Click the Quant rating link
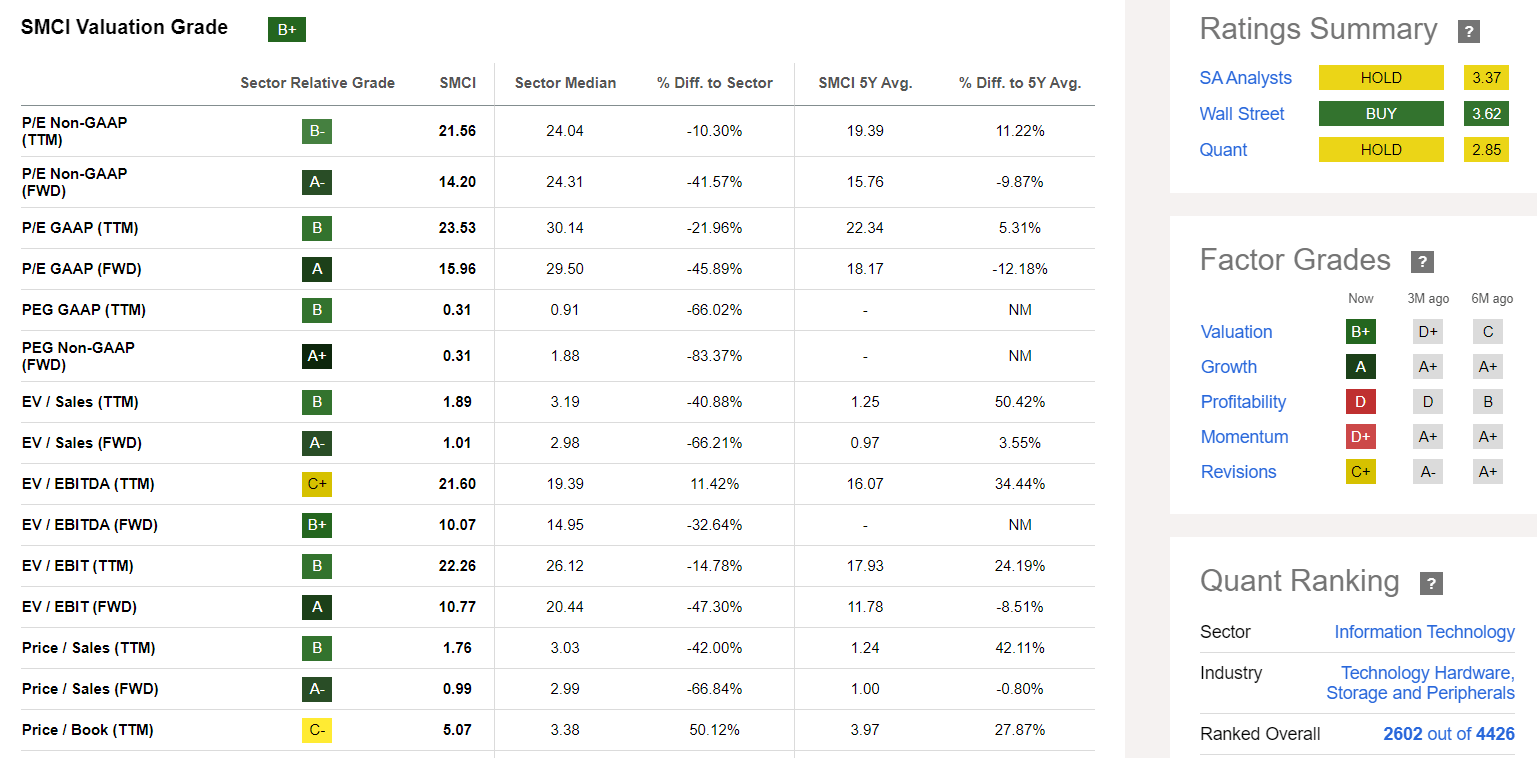 coord(1224,149)
